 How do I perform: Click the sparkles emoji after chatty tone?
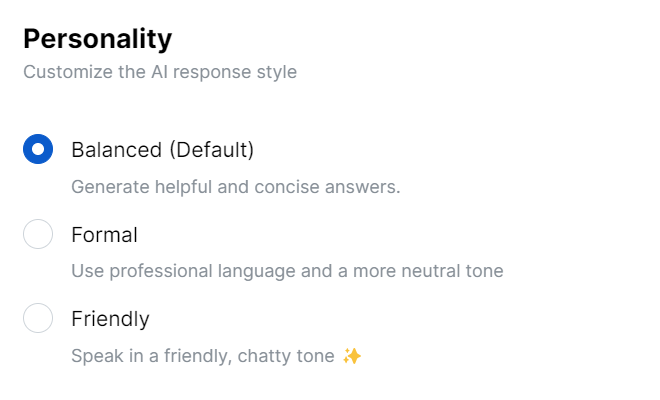pyautogui.click(x=352, y=356)
